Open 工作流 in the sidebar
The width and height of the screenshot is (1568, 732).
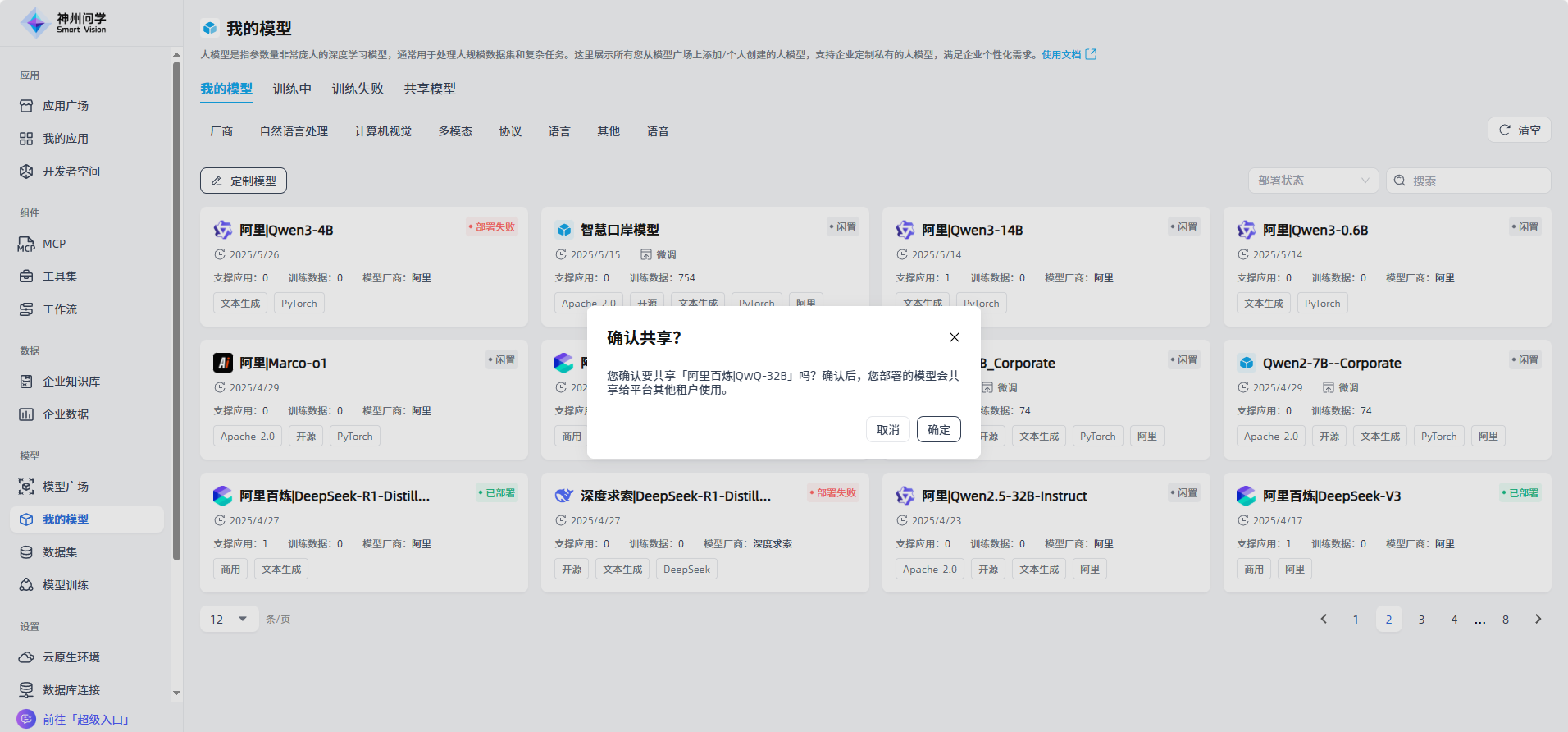point(60,309)
